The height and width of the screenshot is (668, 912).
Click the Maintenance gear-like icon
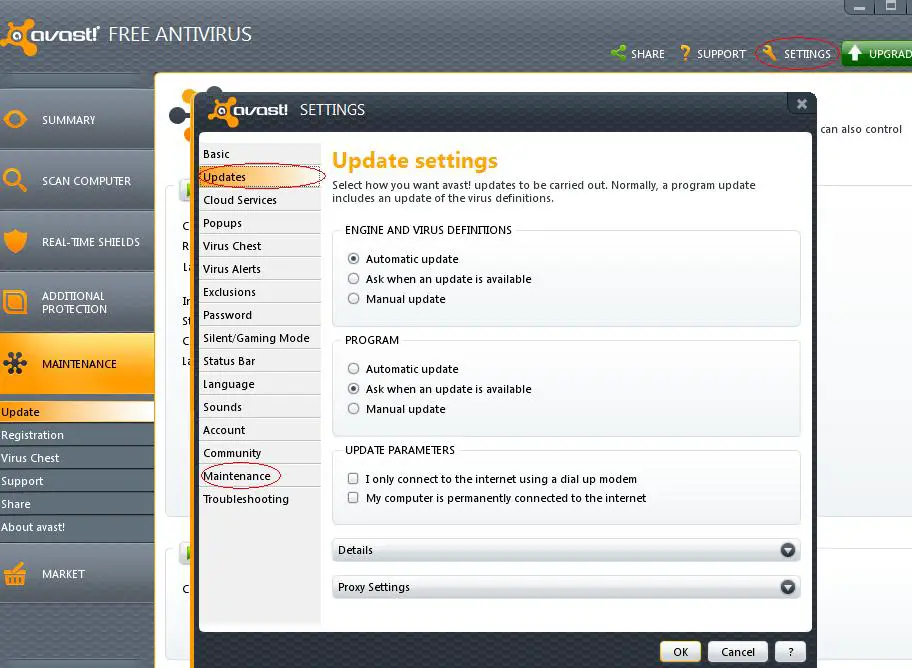[x=15, y=363]
